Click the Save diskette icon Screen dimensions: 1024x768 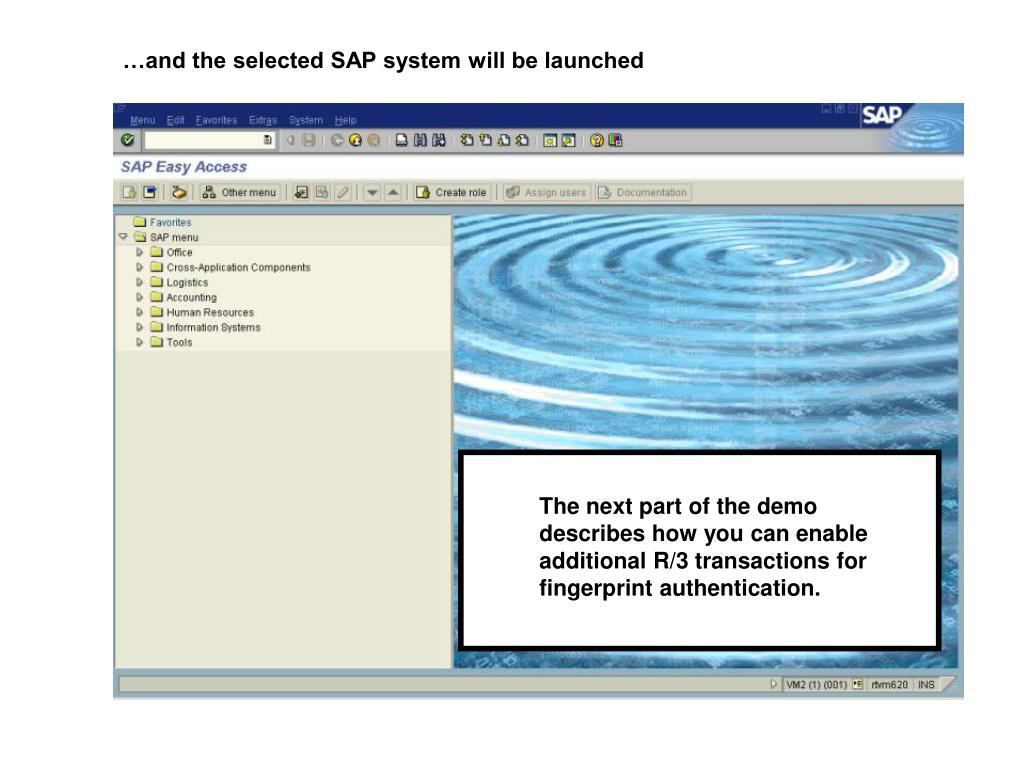[308, 140]
